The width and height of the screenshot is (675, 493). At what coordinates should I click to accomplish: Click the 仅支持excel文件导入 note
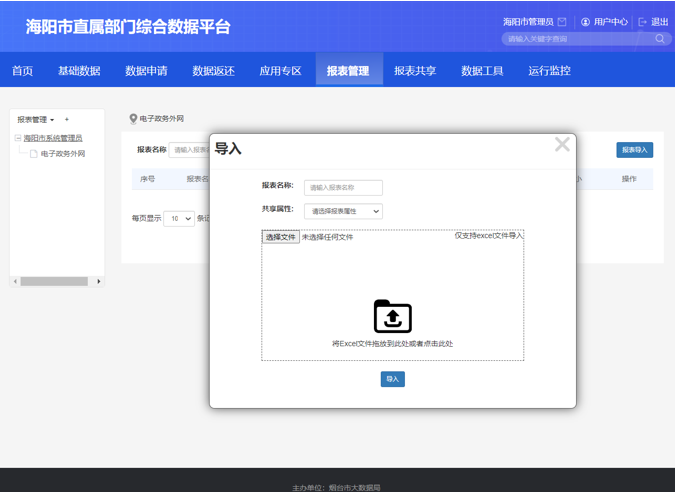[489, 236]
